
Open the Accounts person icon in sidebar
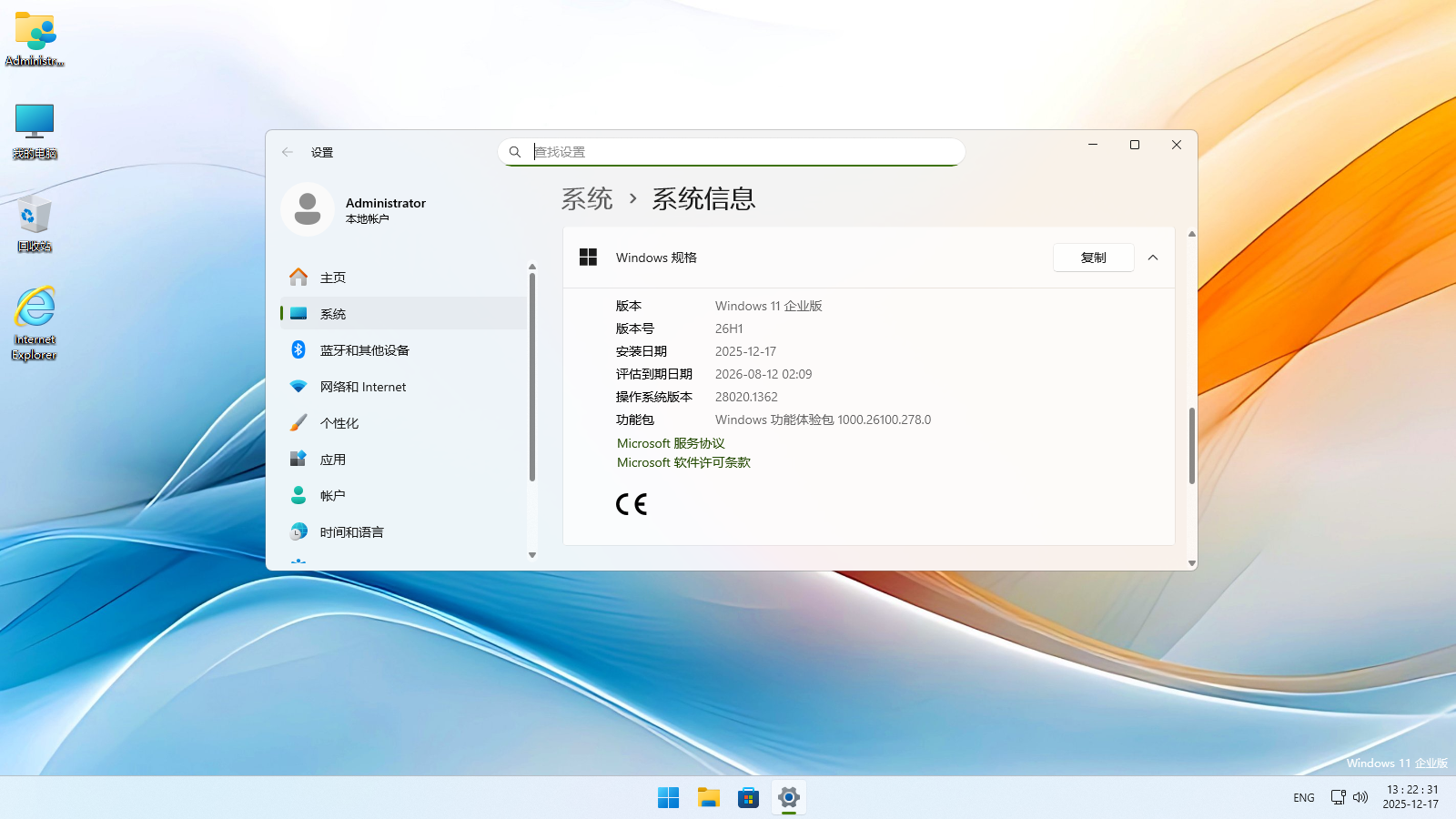pyautogui.click(x=298, y=495)
